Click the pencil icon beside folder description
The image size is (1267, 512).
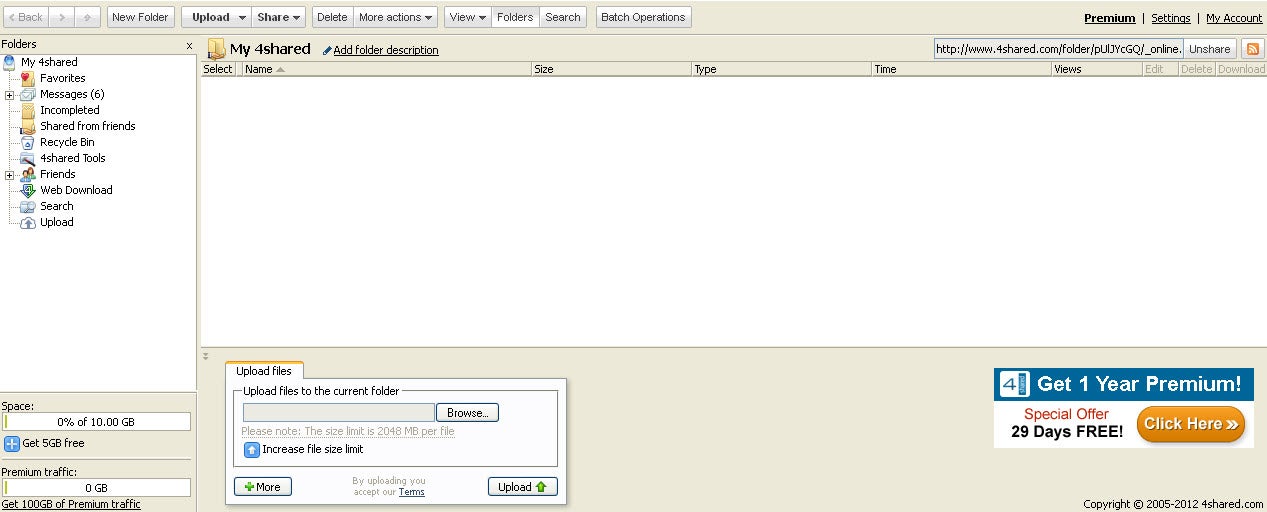coord(327,50)
